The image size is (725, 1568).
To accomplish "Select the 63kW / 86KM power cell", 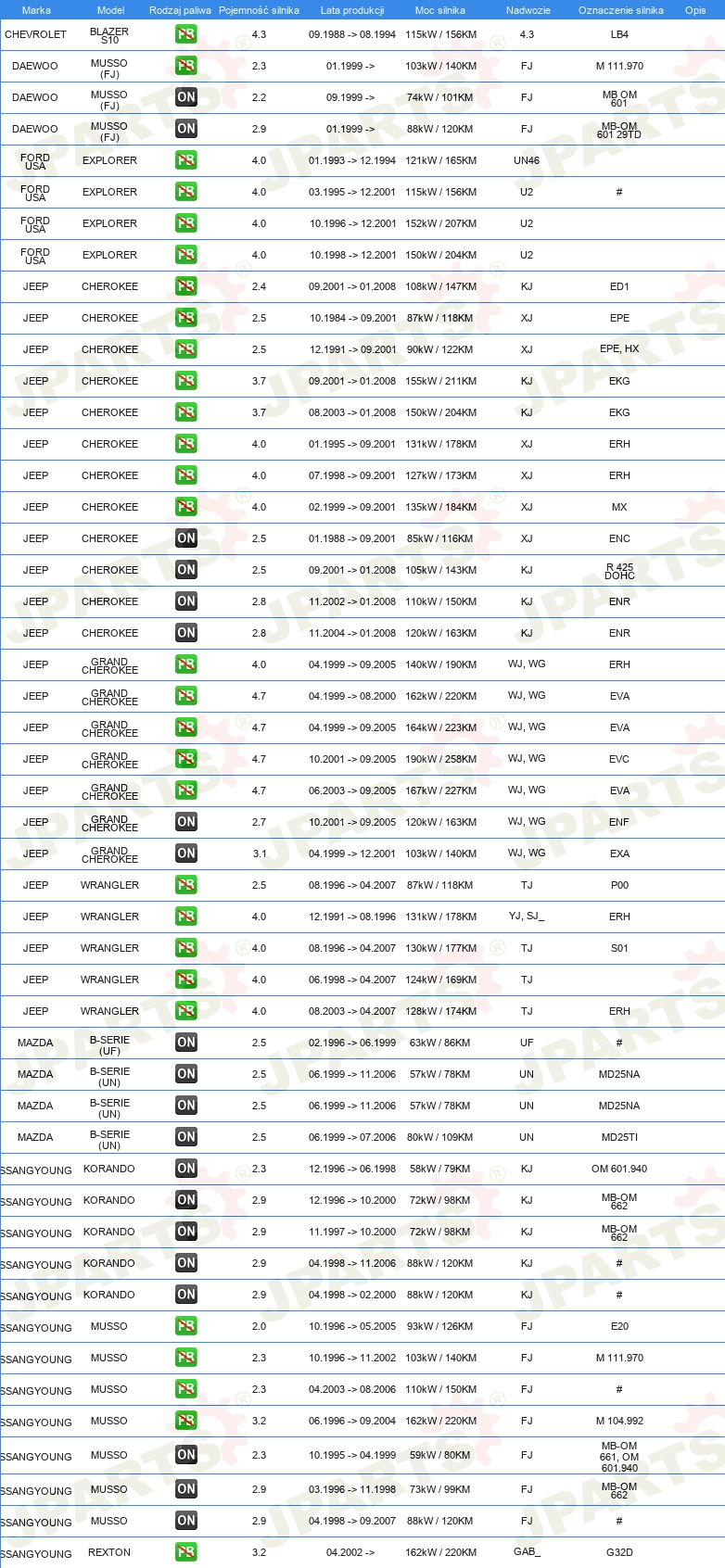I will 440,1043.
